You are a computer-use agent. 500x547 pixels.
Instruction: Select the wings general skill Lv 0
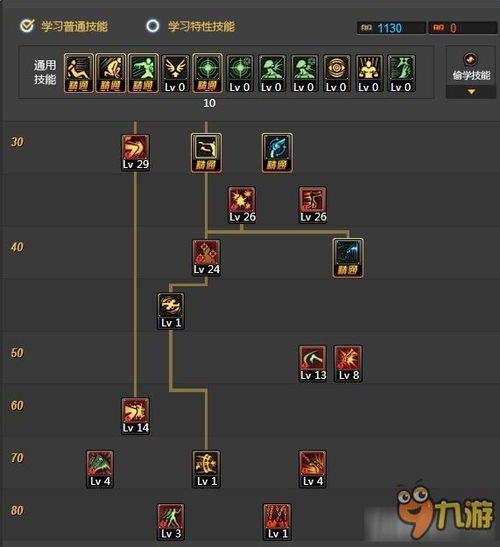tap(175, 73)
